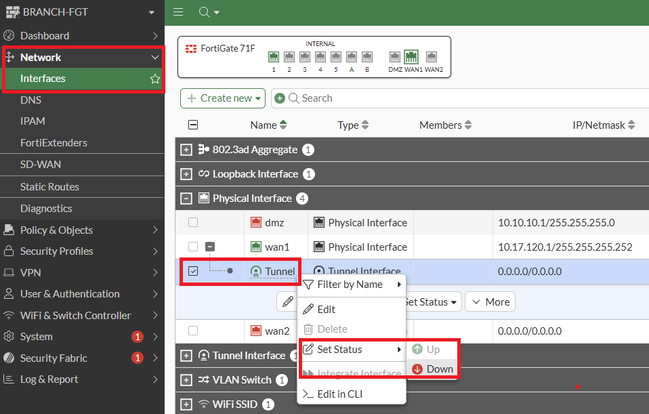Click the Tunnel interface icon in selected row

click(x=256, y=272)
